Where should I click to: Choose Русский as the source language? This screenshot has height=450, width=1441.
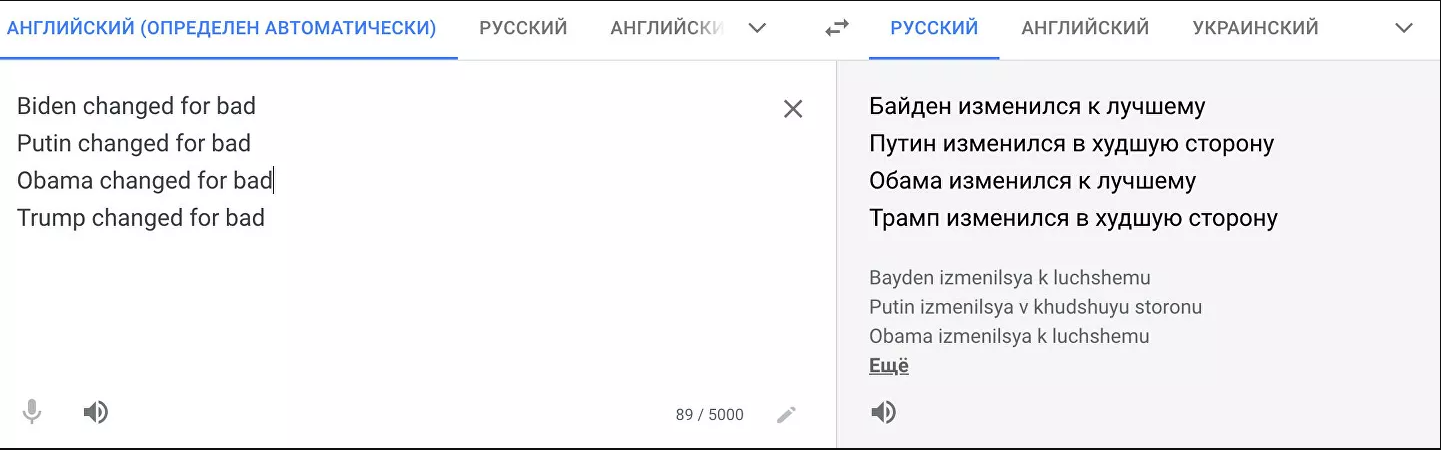523,28
